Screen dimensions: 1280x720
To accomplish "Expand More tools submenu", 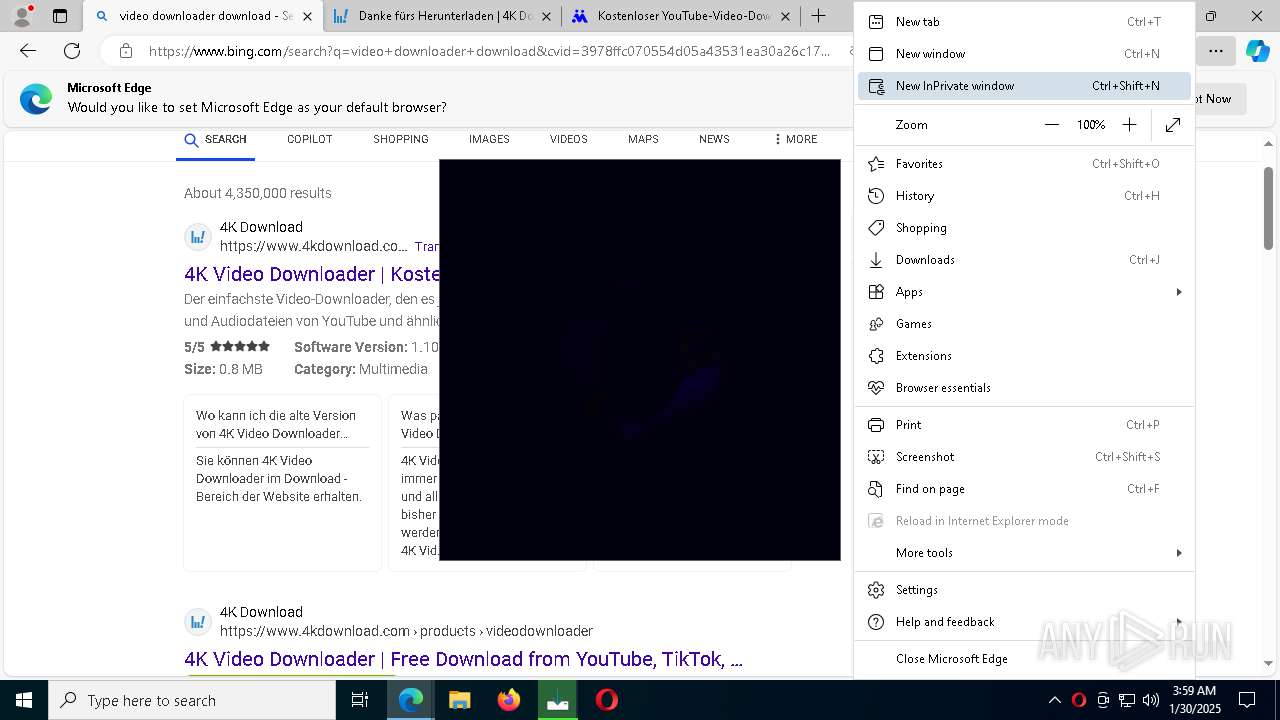I will [x=1024, y=553].
